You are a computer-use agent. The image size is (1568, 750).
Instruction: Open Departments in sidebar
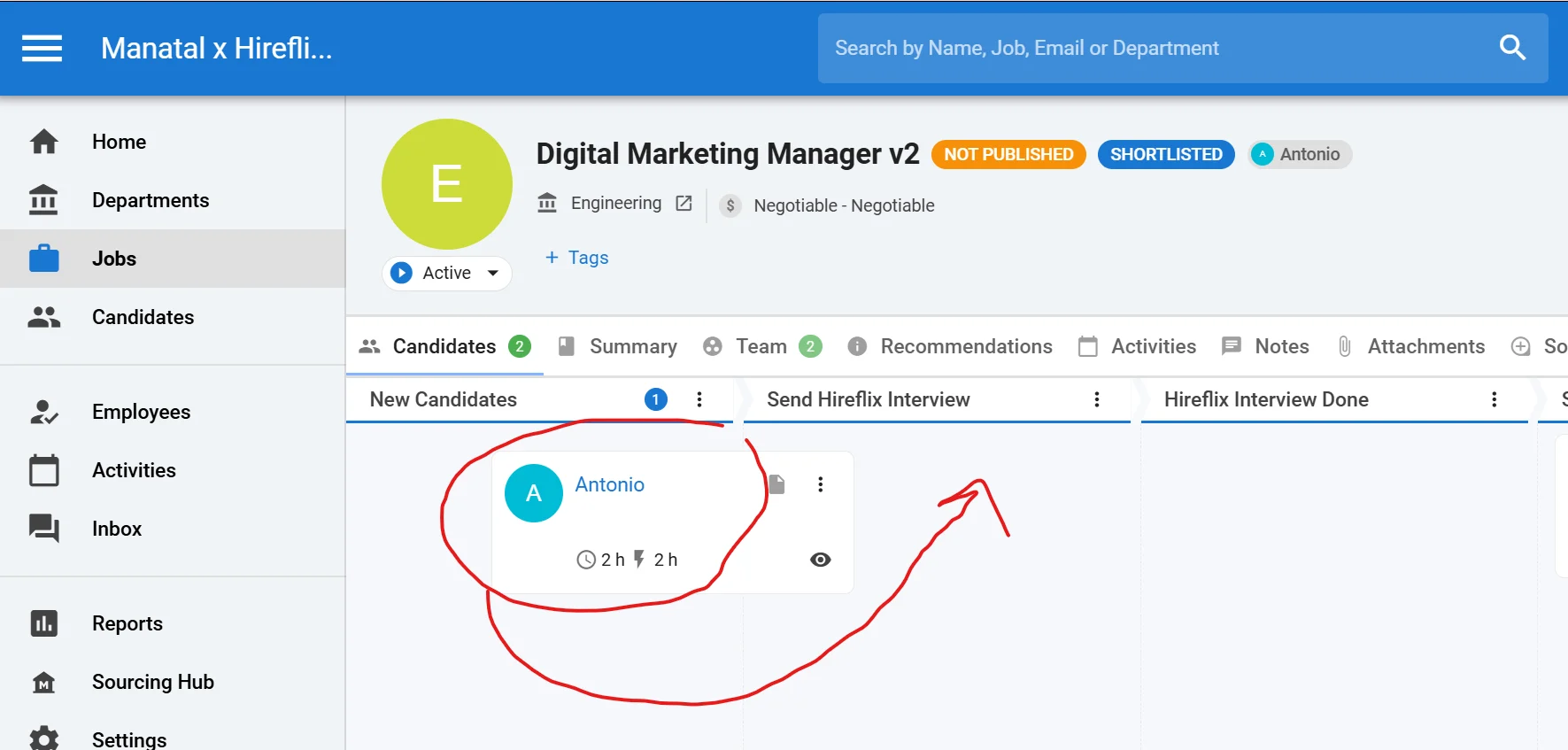coord(173,200)
